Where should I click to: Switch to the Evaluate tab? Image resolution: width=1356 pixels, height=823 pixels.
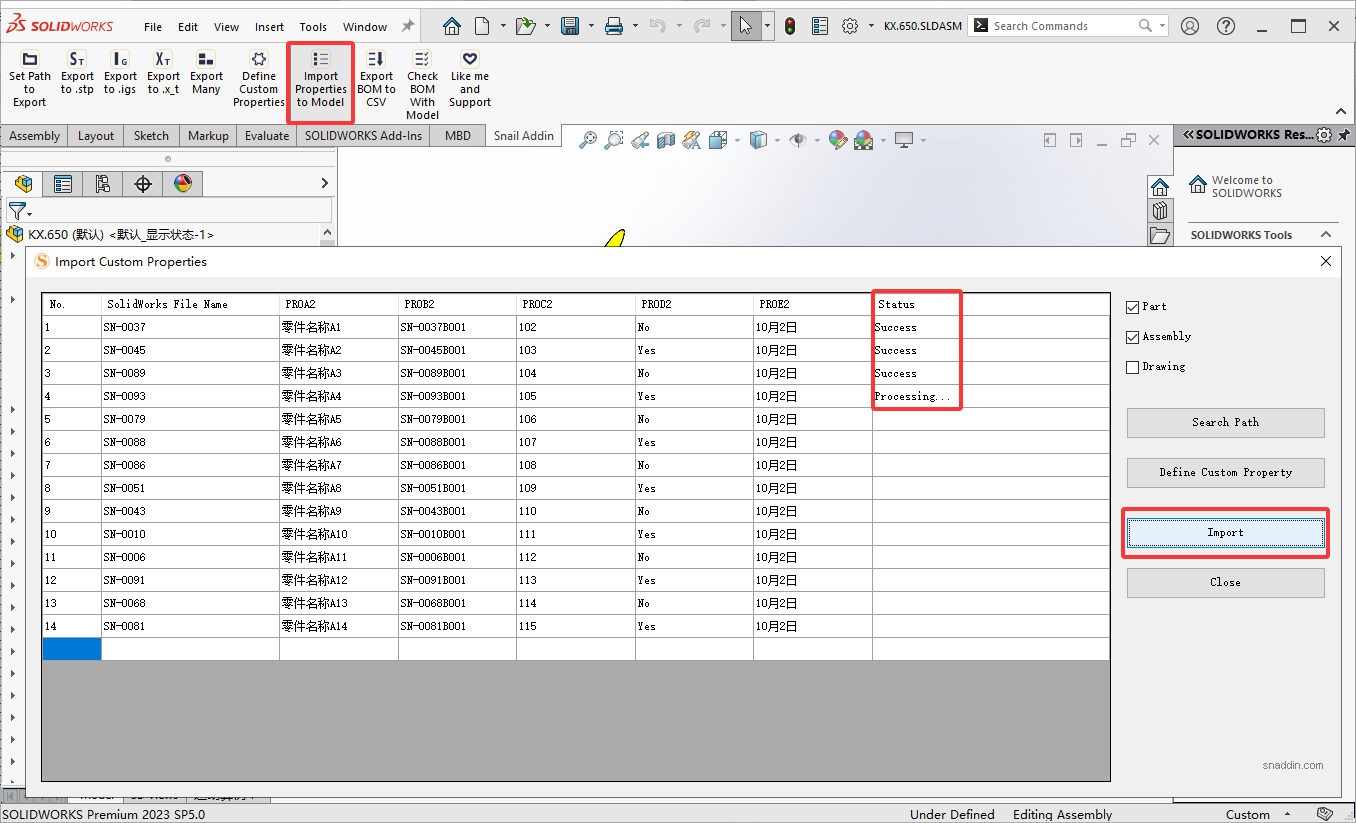(267, 136)
